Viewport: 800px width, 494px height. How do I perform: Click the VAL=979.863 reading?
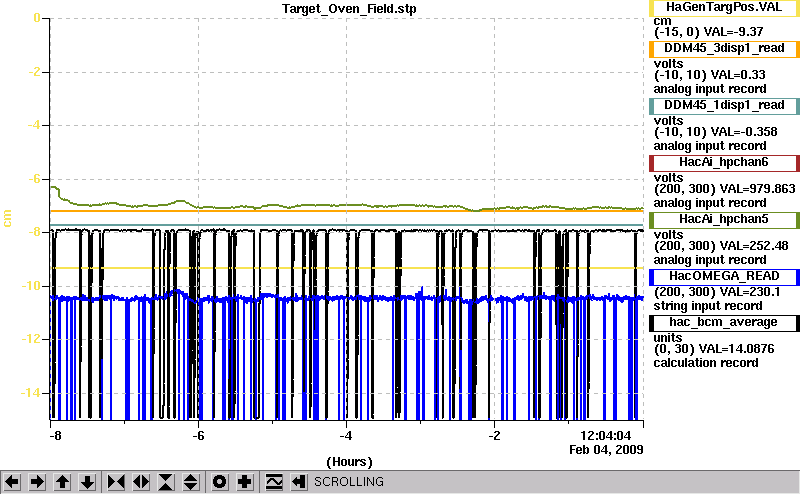click(x=753, y=189)
